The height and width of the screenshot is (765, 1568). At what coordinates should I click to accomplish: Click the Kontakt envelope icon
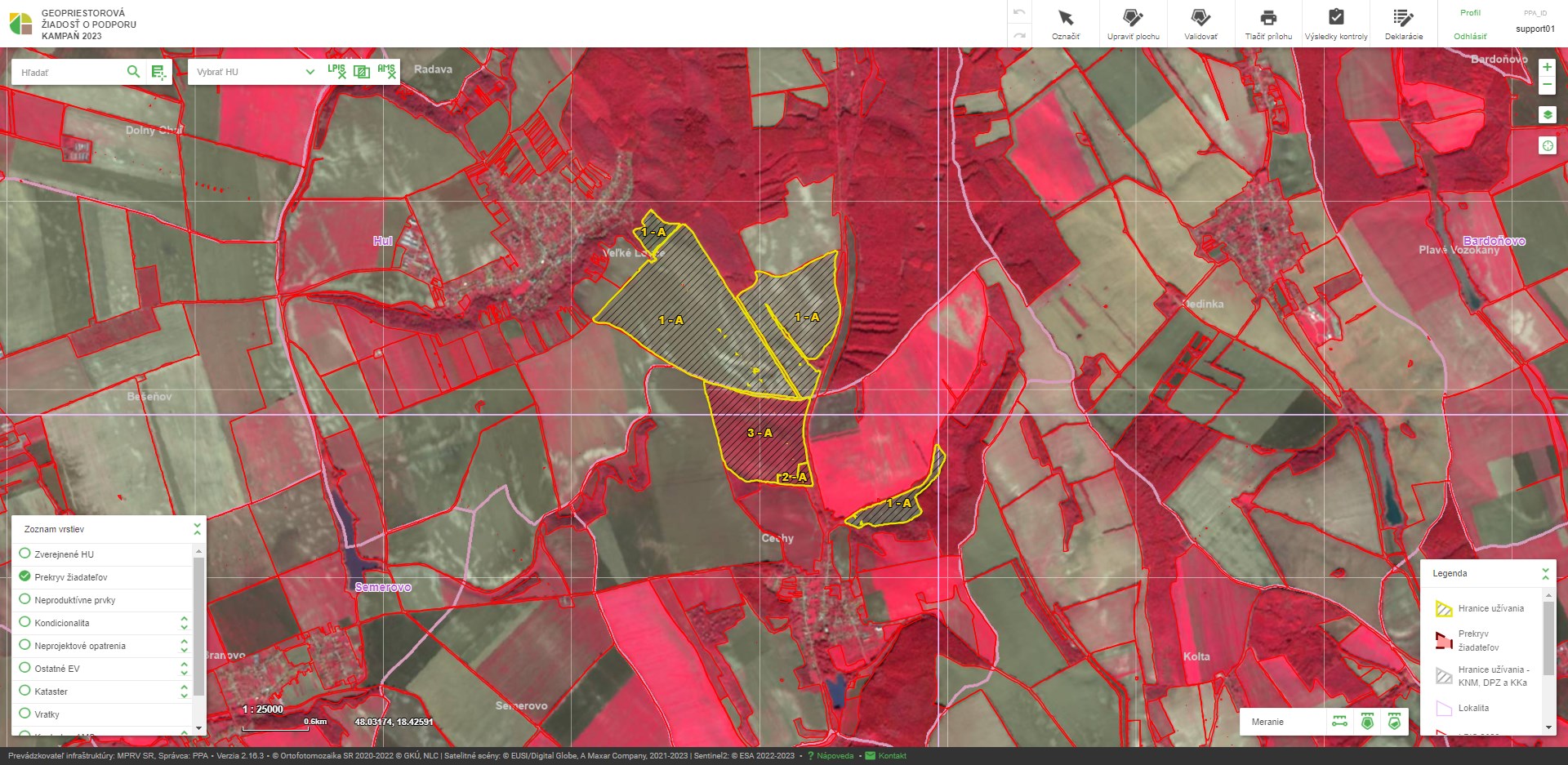click(870, 756)
